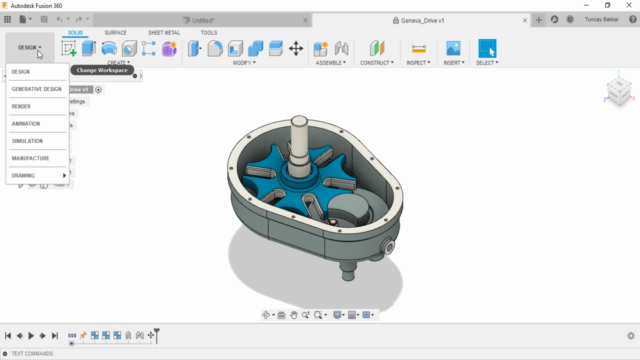Expand the Modify dropdown menu

coord(244,62)
